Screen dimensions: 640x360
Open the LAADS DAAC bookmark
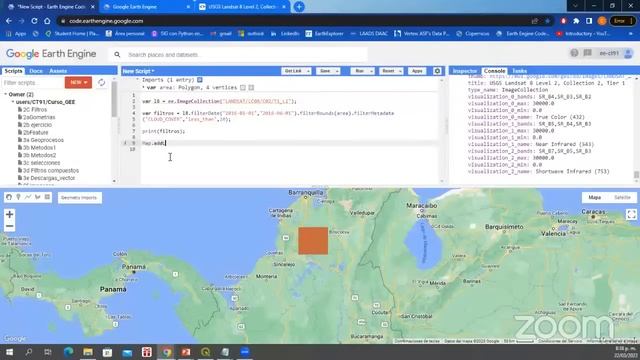pyautogui.click(x=369, y=33)
